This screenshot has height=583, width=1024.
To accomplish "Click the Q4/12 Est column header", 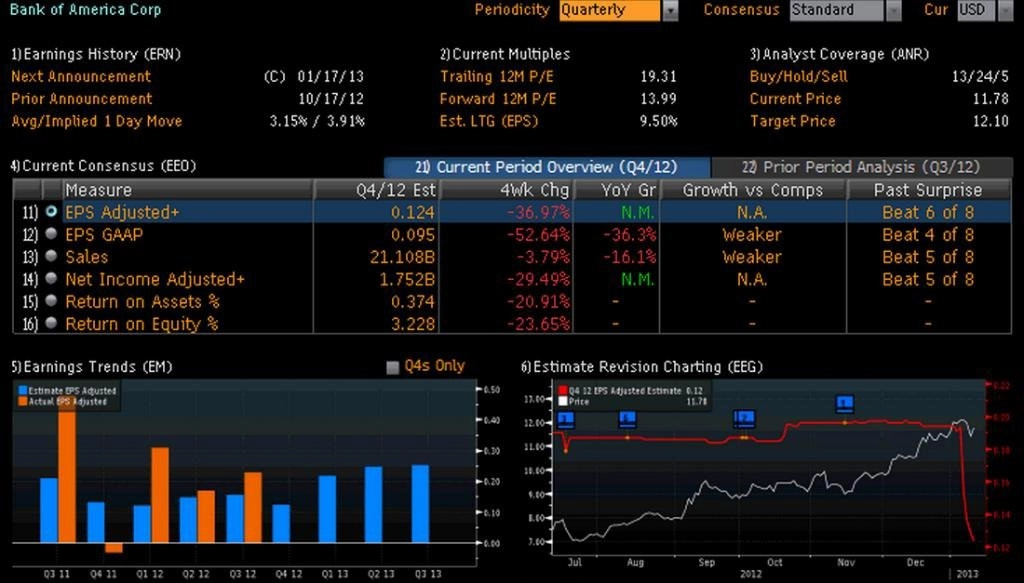I will coord(377,190).
